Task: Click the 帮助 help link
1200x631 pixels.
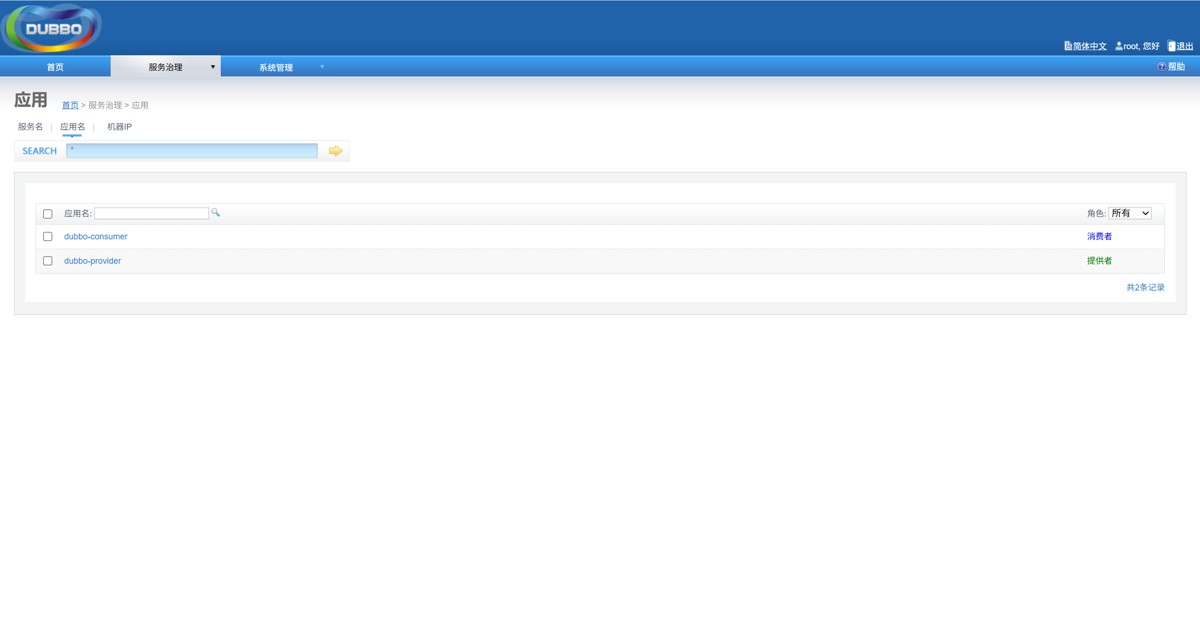Action: tap(1176, 67)
